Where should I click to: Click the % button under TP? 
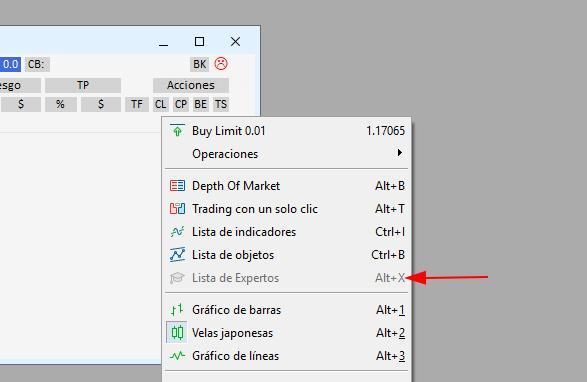click(x=61, y=104)
